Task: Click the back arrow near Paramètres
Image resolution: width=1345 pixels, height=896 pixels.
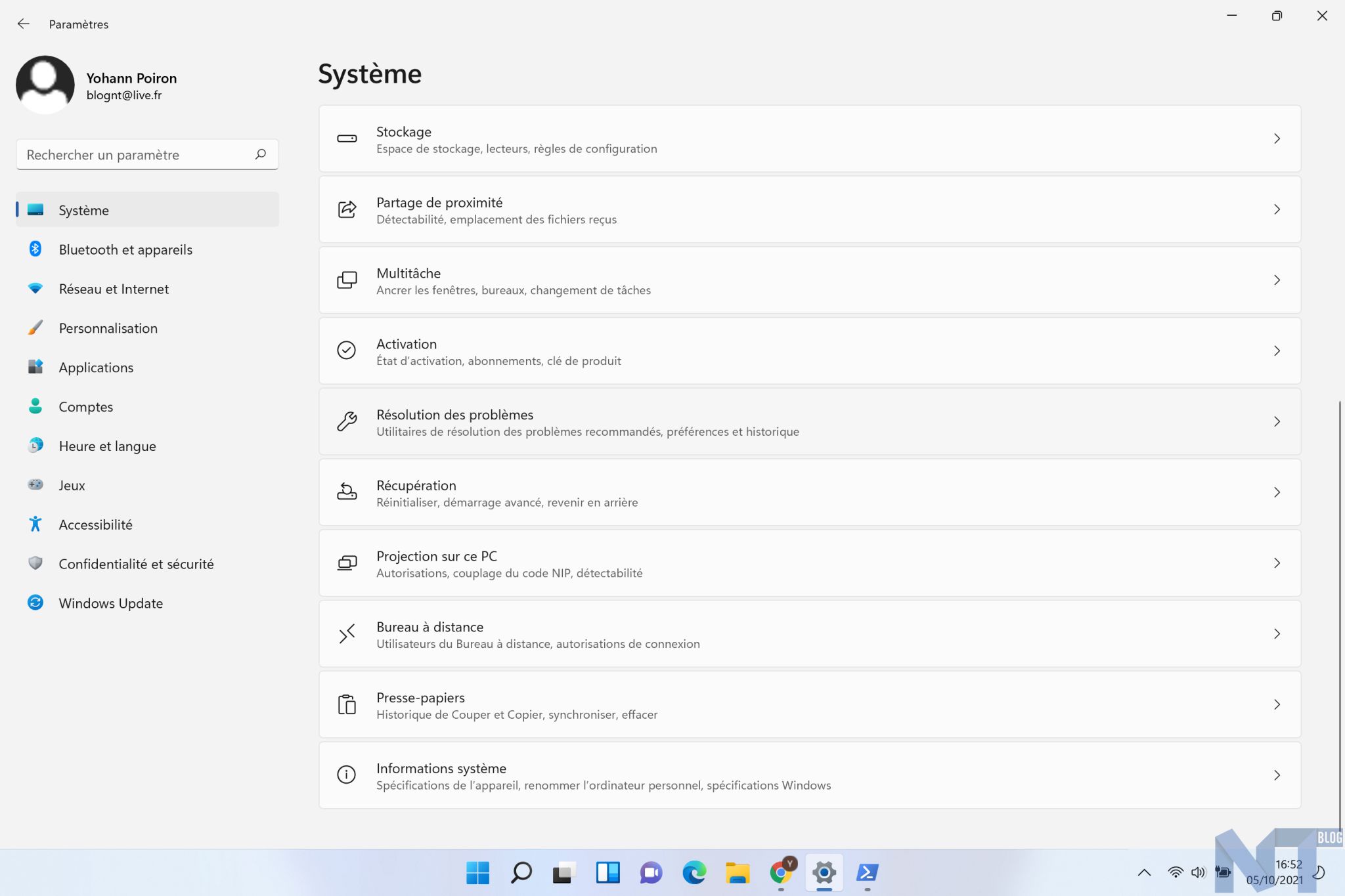Action: (x=24, y=24)
